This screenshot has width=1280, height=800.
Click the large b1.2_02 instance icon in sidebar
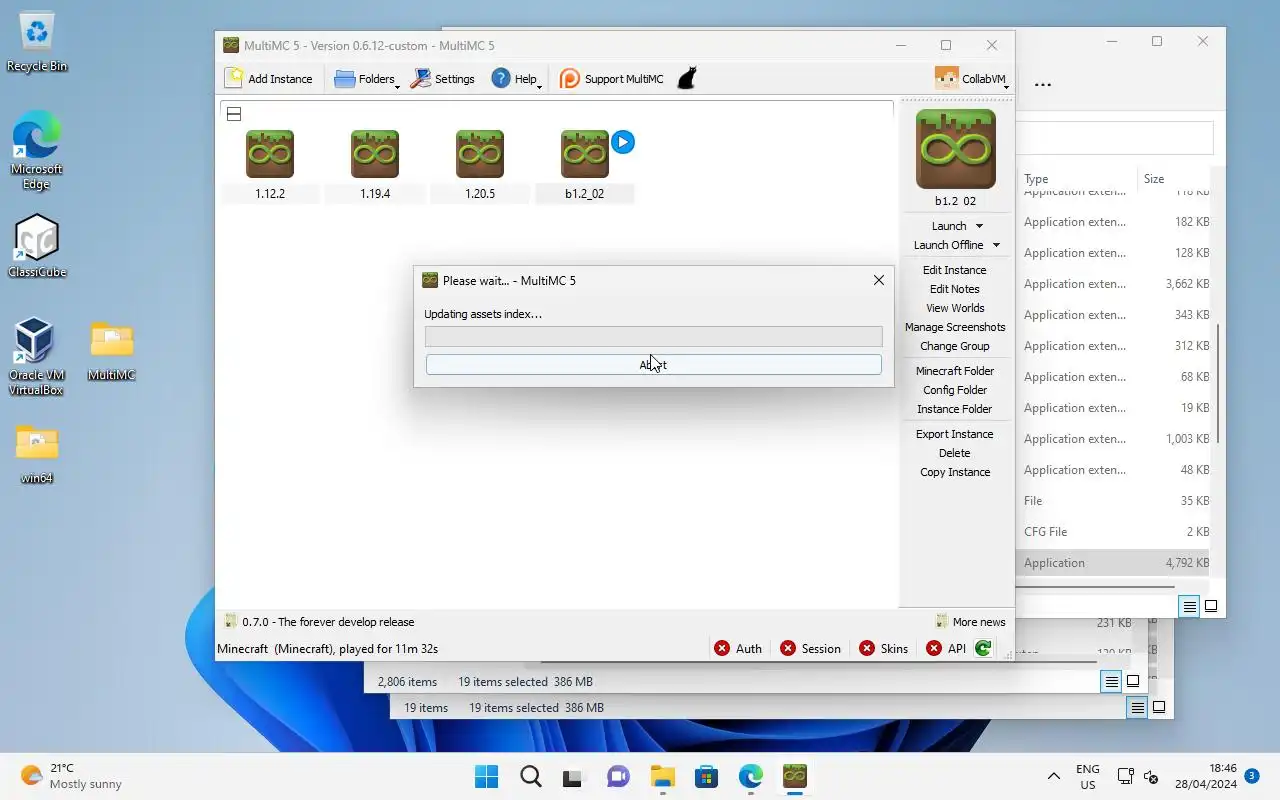click(x=956, y=149)
